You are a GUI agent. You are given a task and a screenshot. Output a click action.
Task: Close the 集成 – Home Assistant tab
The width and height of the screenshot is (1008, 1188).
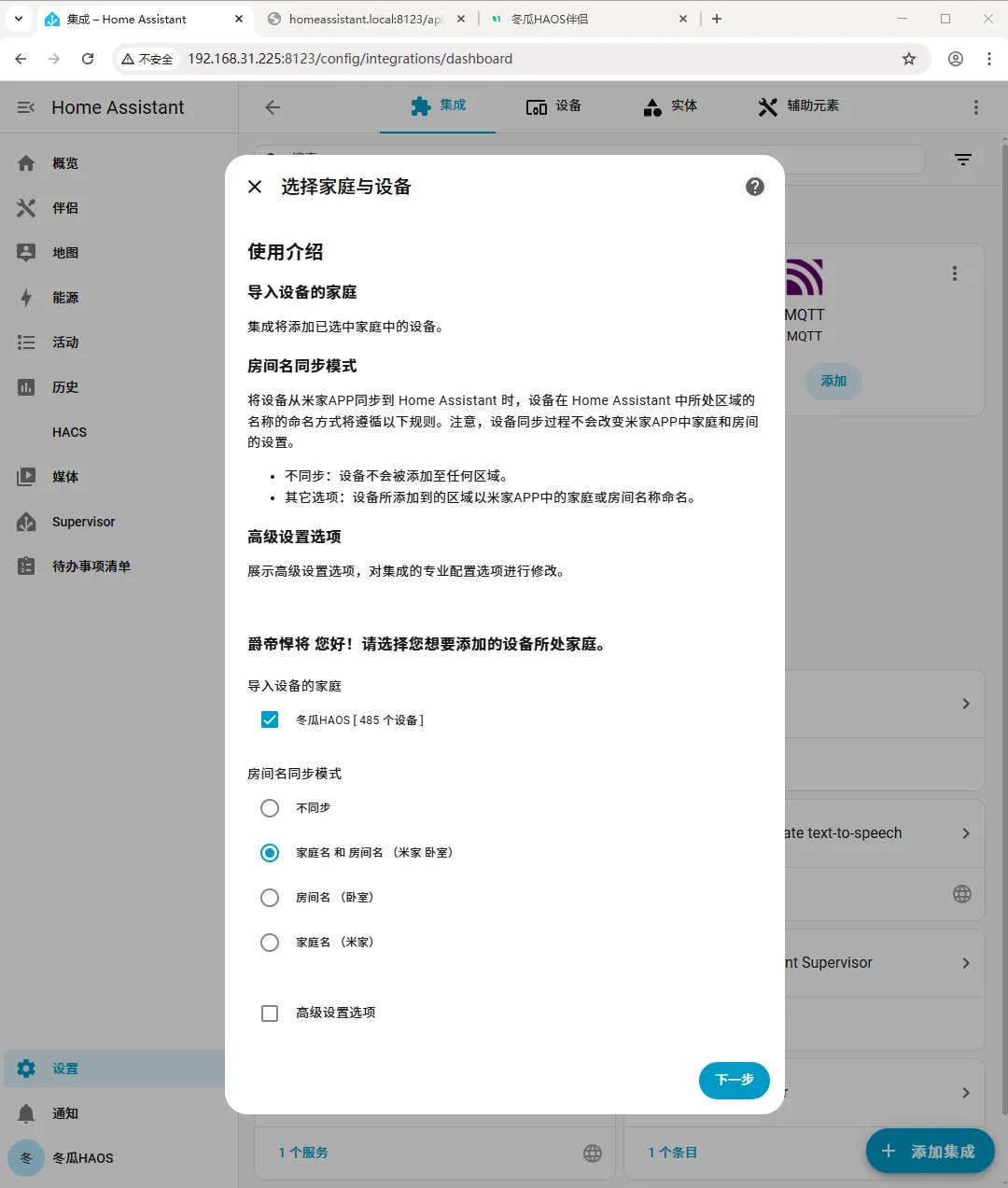pyautogui.click(x=239, y=19)
